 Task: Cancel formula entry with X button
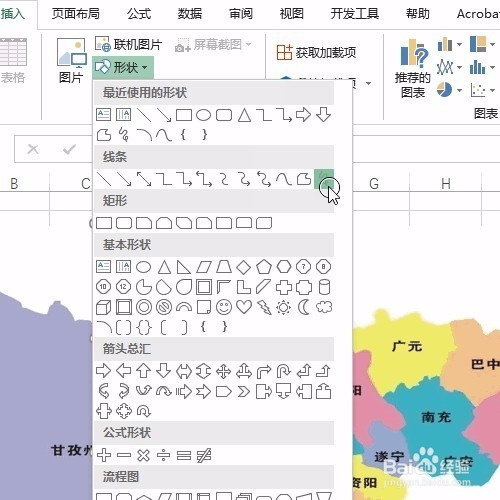[x=33, y=149]
